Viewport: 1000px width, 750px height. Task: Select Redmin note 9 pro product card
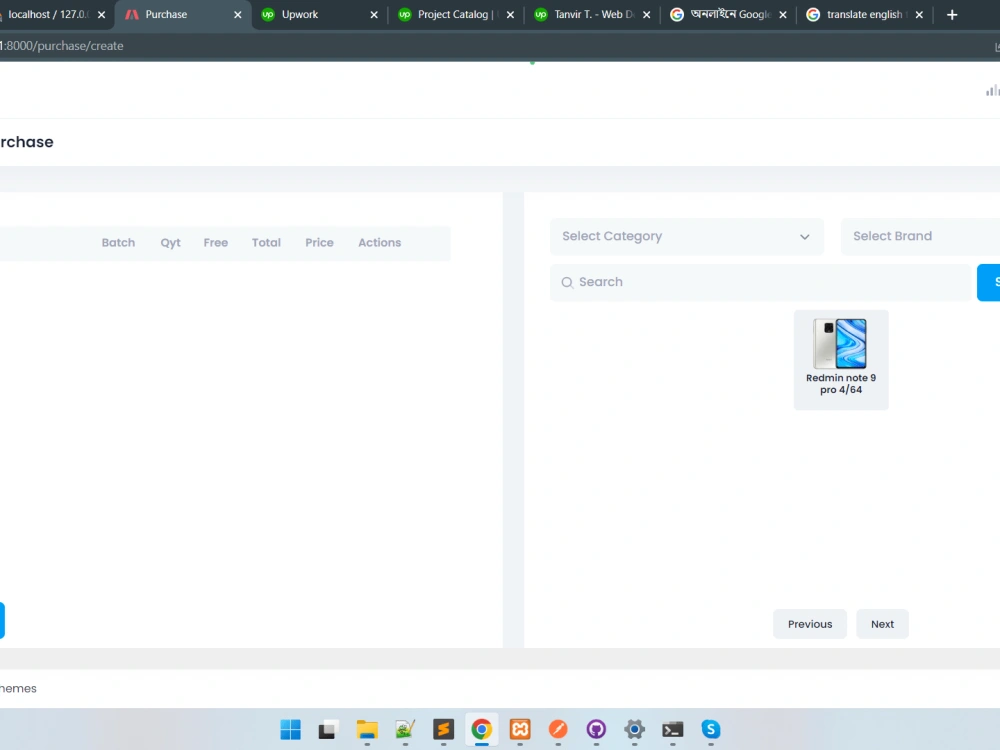click(x=841, y=360)
